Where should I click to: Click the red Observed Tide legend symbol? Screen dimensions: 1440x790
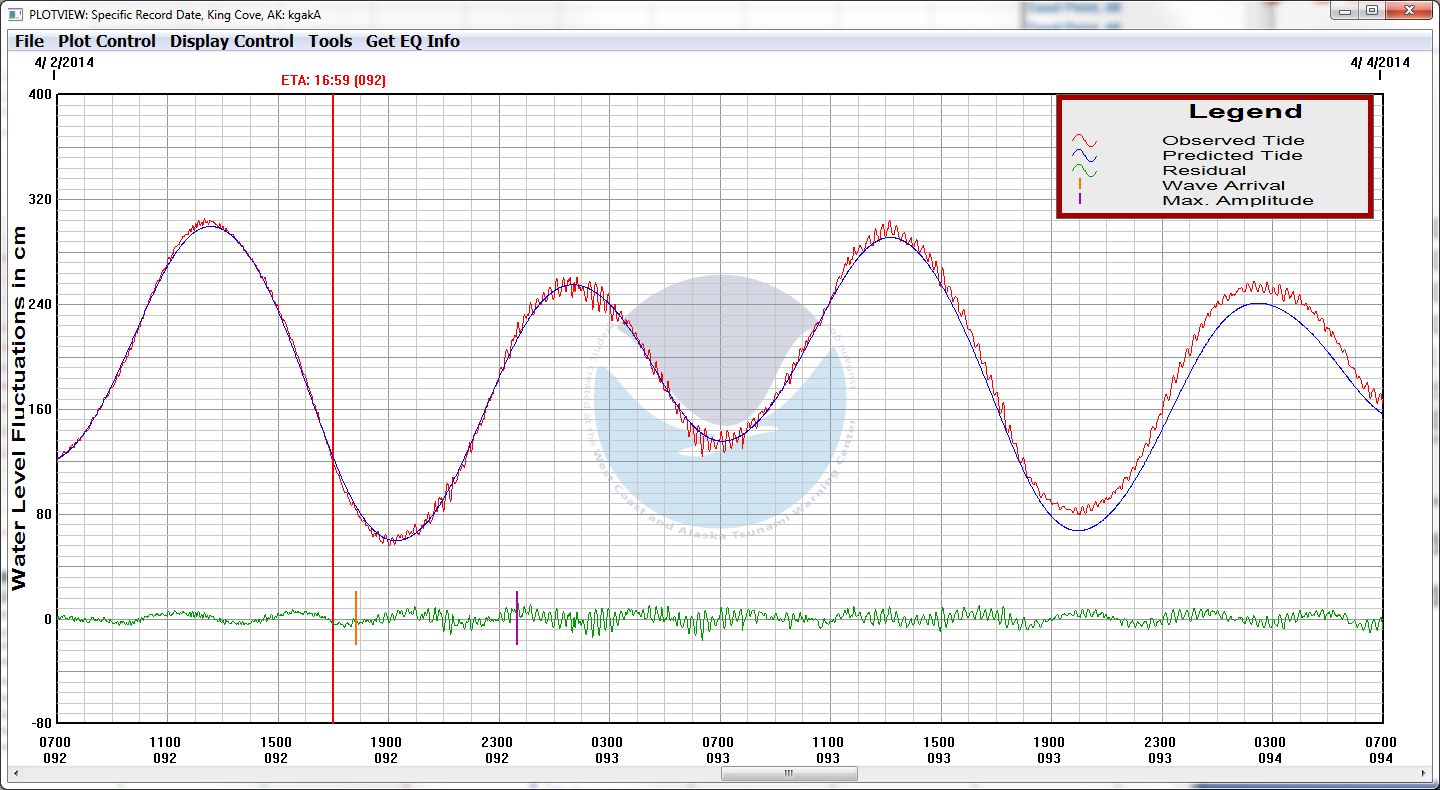pyautogui.click(x=1085, y=141)
